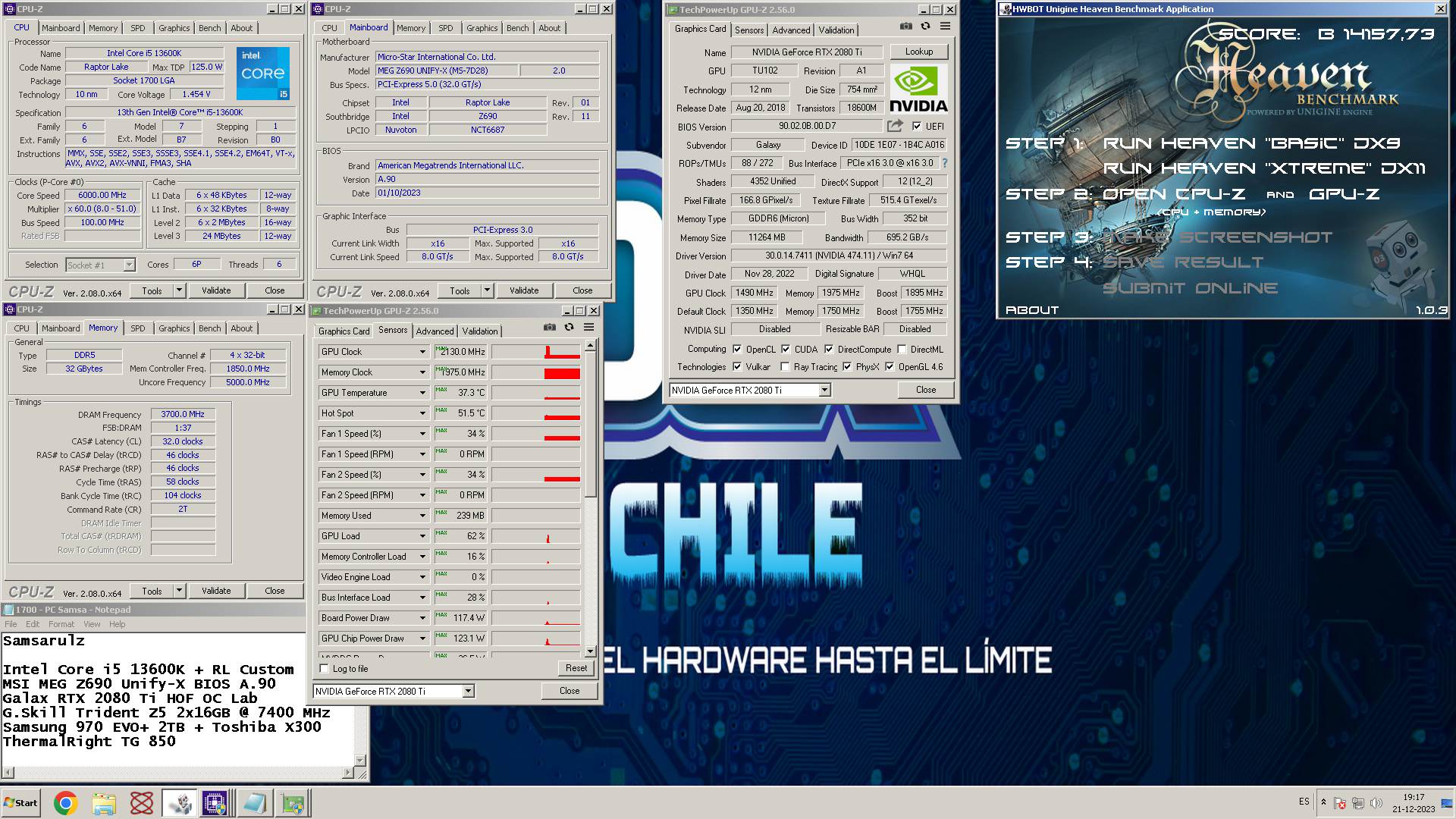The width and height of the screenshot is (1456, 819).
Task: Toggle the CUDA checkbox
Action: tap(786, 350)
